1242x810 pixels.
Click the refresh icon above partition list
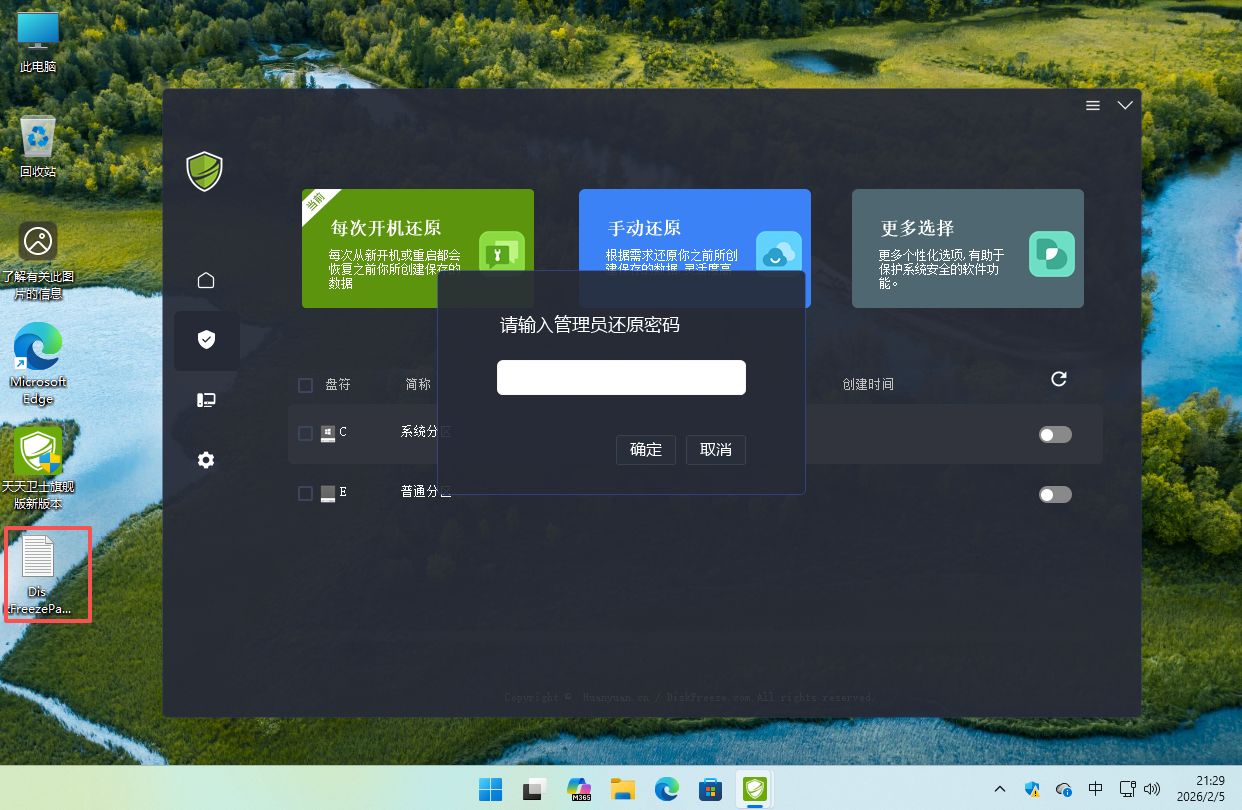click(x=1059, y=379)
